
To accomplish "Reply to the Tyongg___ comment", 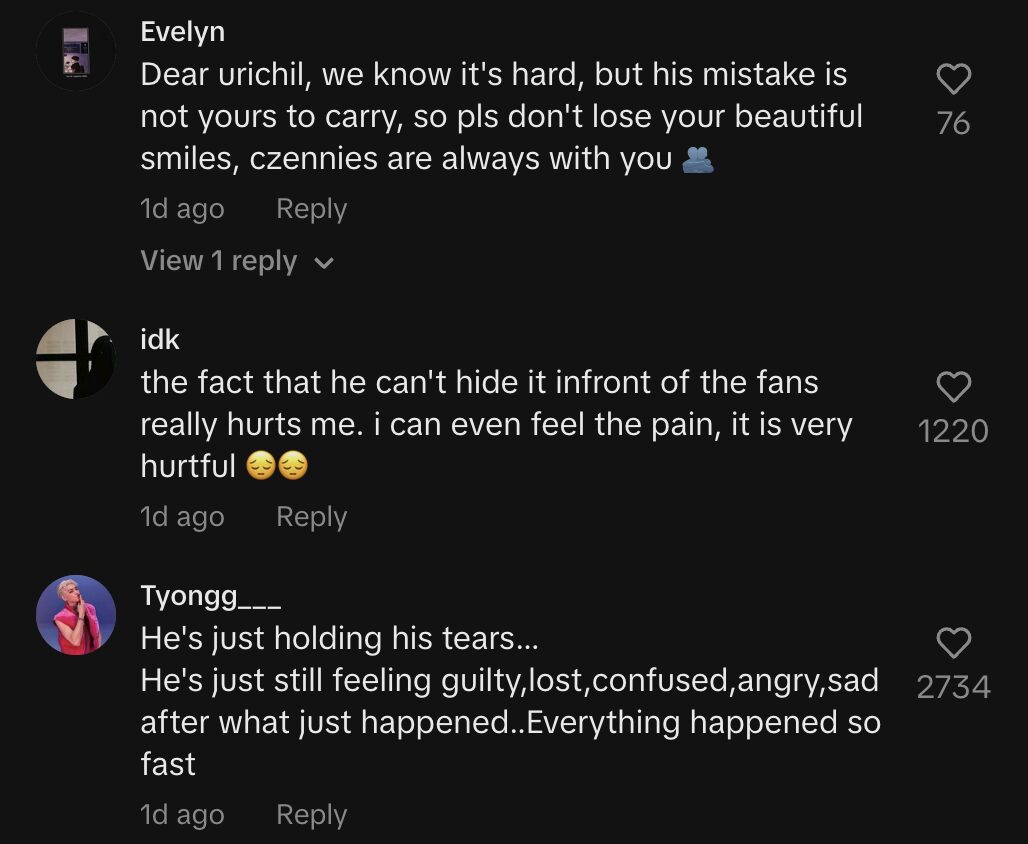I will [311, 815].
